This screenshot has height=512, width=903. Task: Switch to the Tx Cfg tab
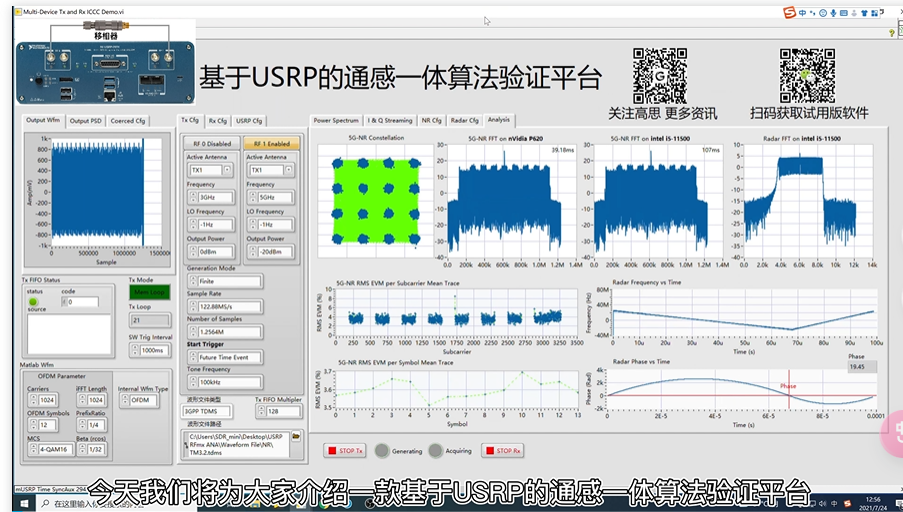click(x=189, y=120)
